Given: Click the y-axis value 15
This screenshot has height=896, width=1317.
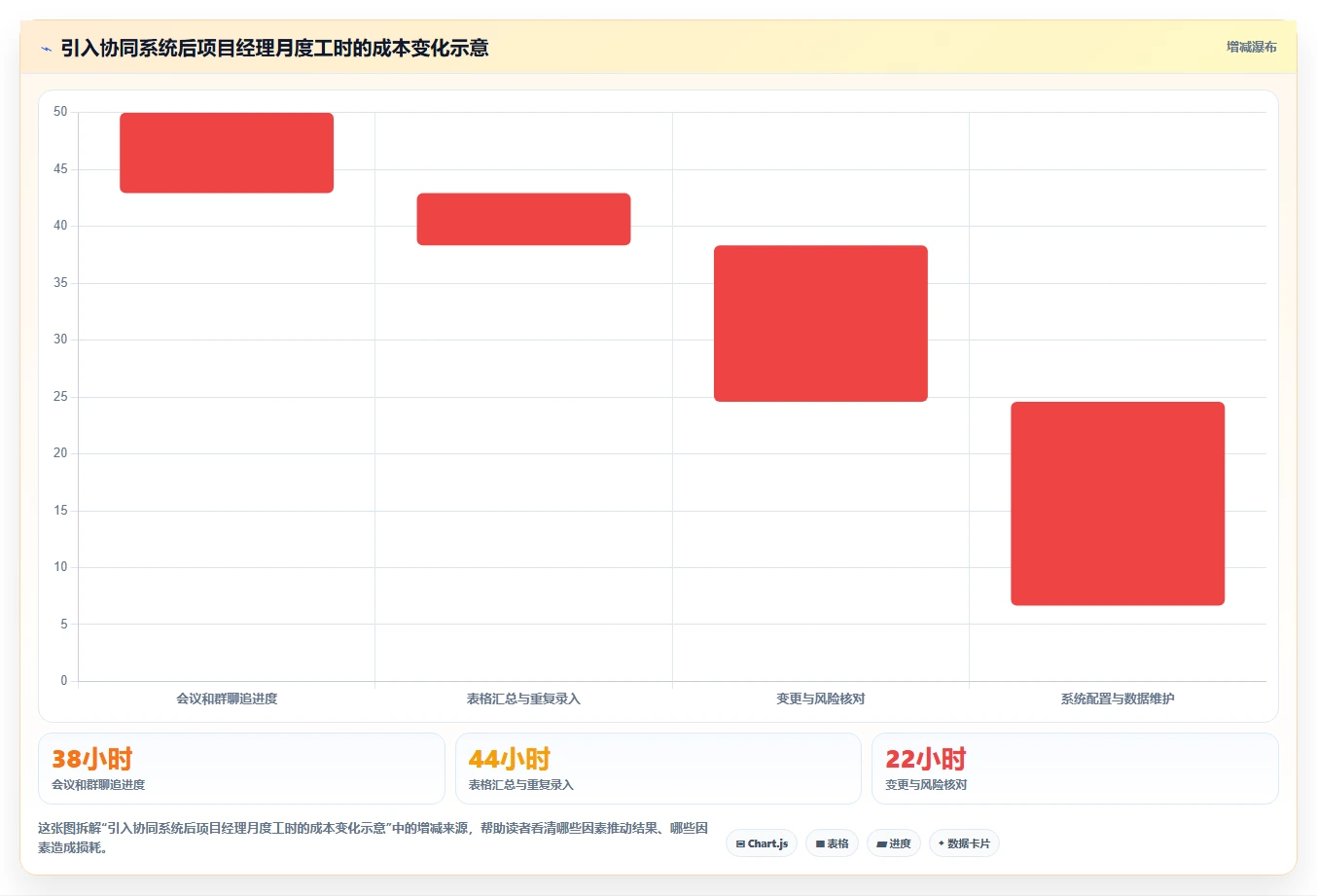Looking at the screenshot, I should [60, 511].
